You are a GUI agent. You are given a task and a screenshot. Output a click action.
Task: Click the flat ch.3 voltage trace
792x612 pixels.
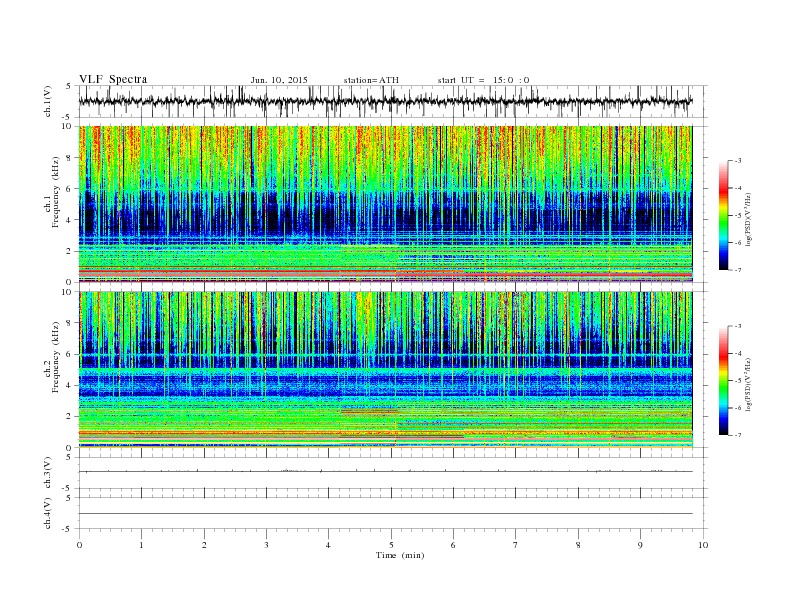pos(385,471)
